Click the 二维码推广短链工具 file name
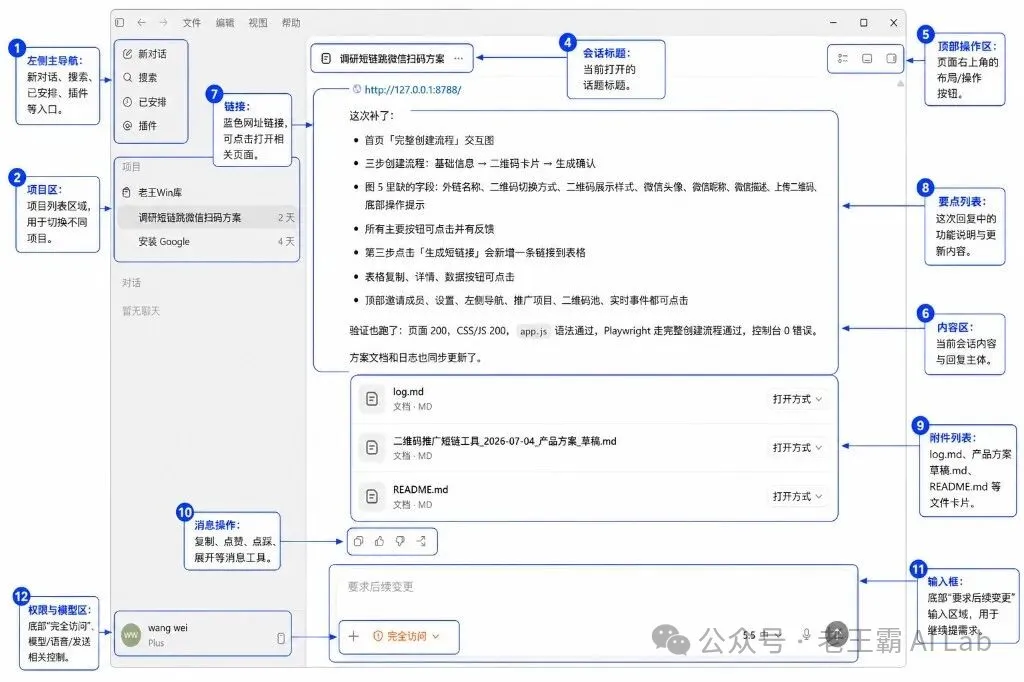 tap(505, 441)
